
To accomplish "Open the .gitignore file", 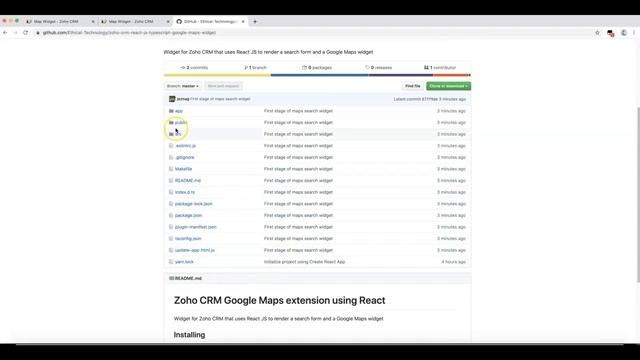I will pos(184,157).
